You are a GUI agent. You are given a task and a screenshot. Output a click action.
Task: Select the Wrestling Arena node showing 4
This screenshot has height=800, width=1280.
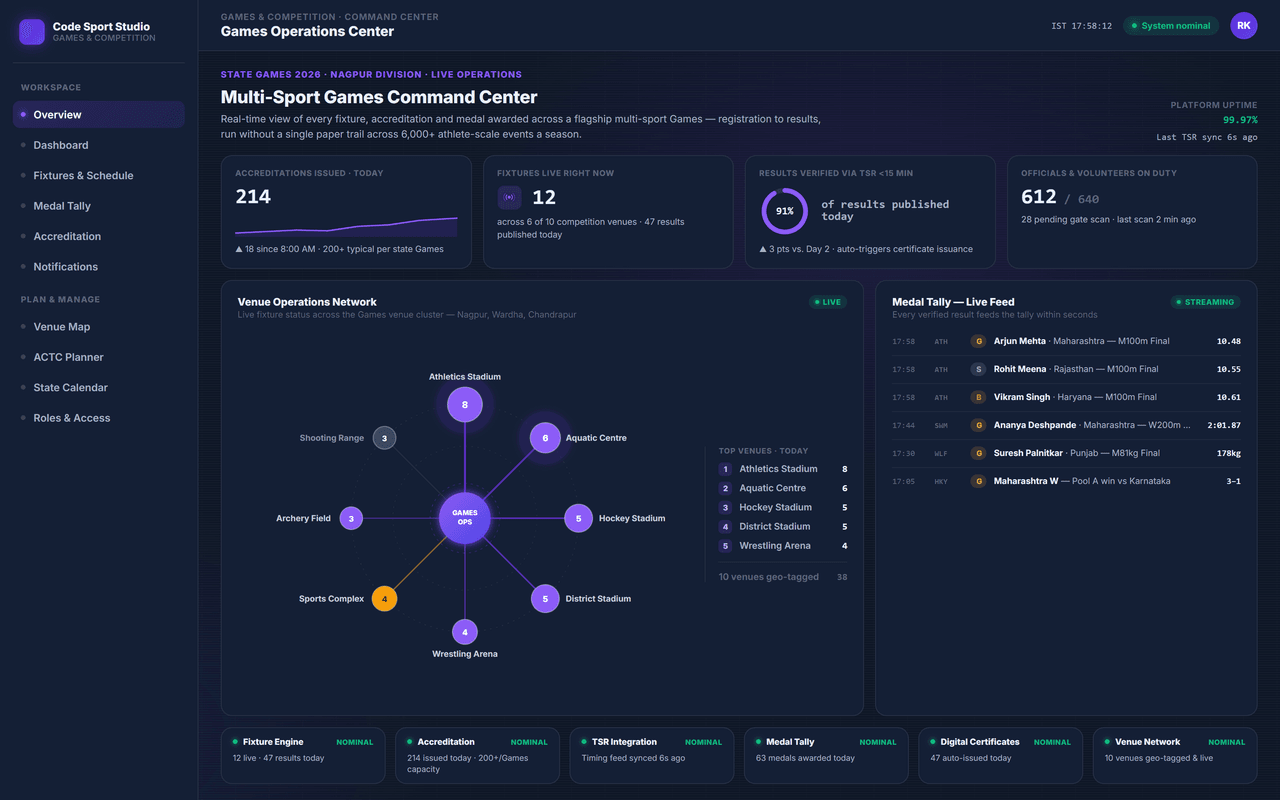coord(465,632)
